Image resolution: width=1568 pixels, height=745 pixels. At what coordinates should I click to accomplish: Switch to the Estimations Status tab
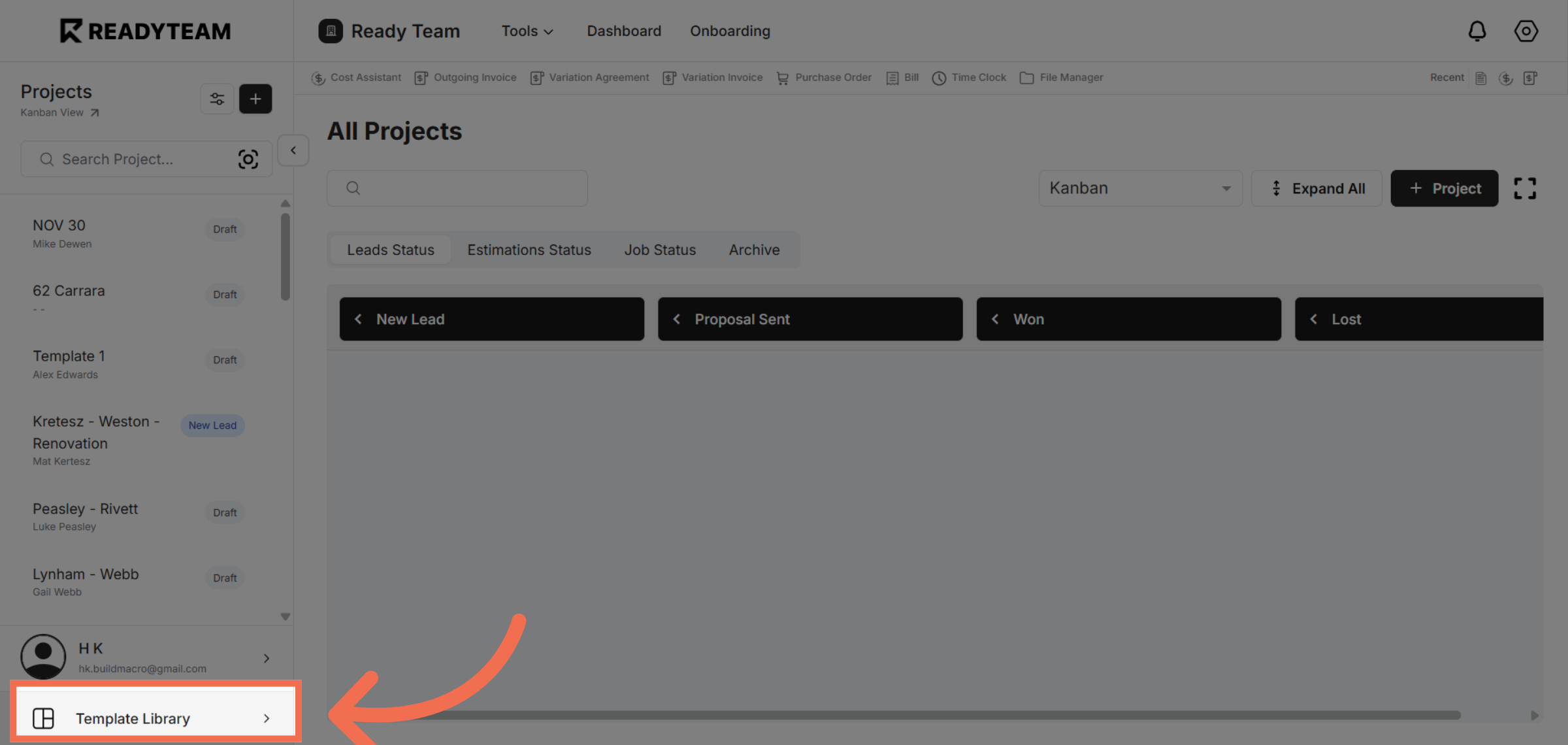point(529,250)
